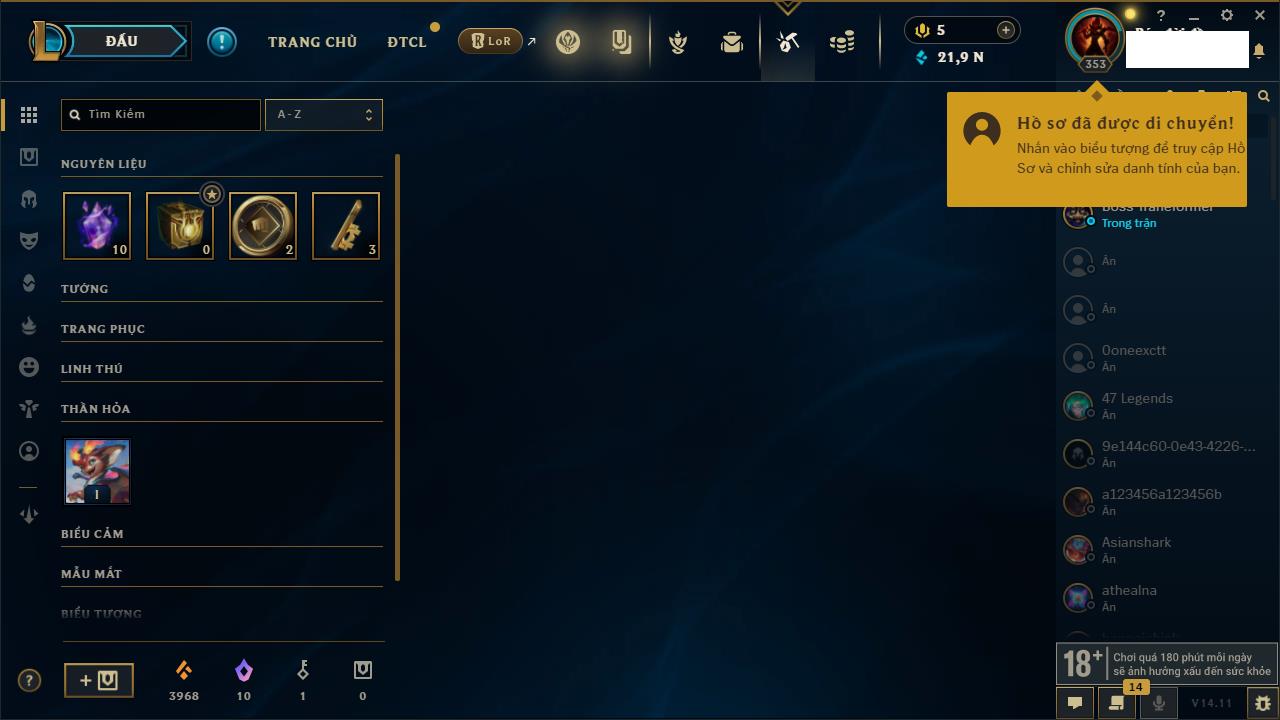
Task: Launch the LoR button
Action: pos(491,41)
